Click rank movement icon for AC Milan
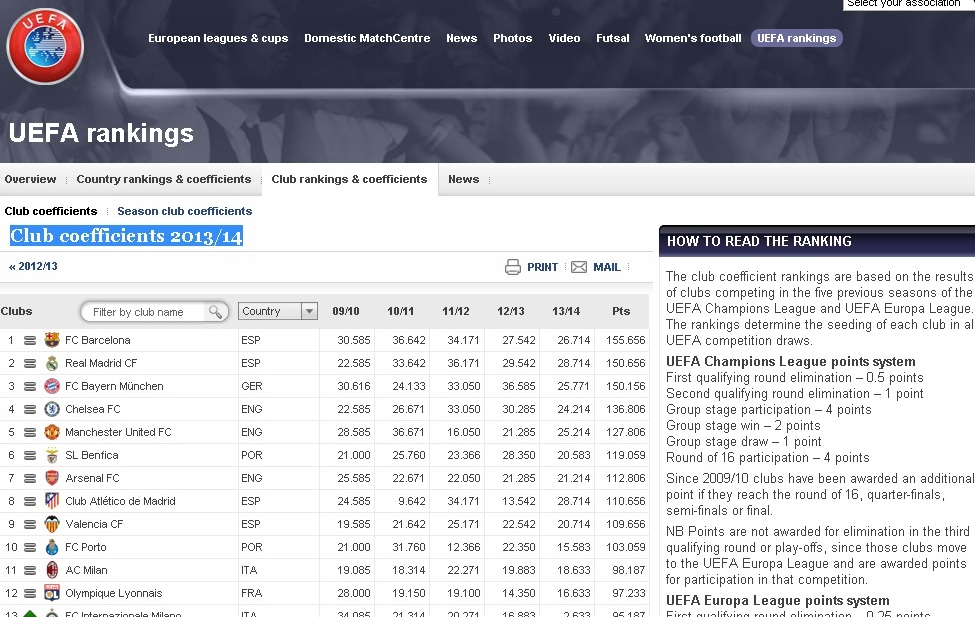This screenshot has width=975, height=617. (30, 570)
